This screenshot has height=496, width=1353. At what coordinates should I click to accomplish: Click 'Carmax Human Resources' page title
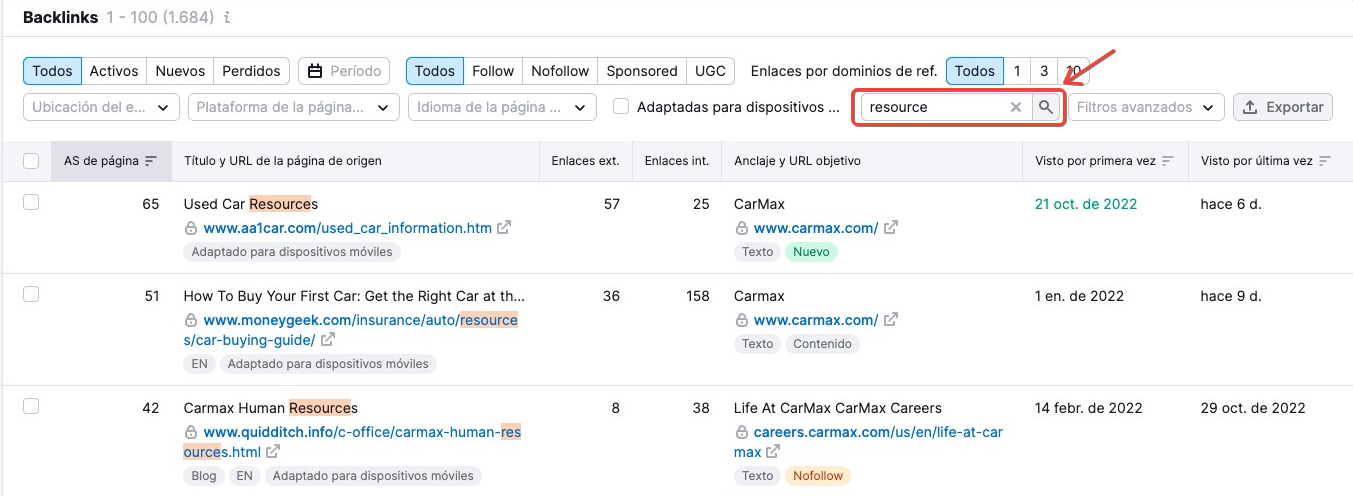[x=271, y=408]
